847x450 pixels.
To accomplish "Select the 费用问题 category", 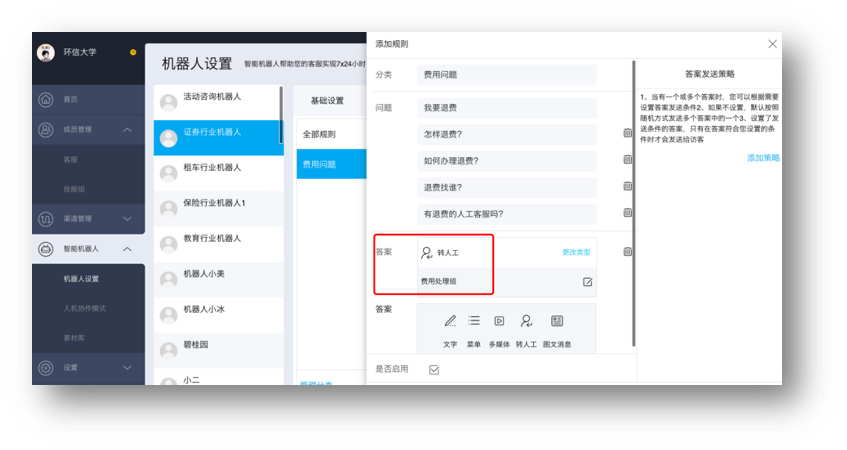I will (331, 164).
